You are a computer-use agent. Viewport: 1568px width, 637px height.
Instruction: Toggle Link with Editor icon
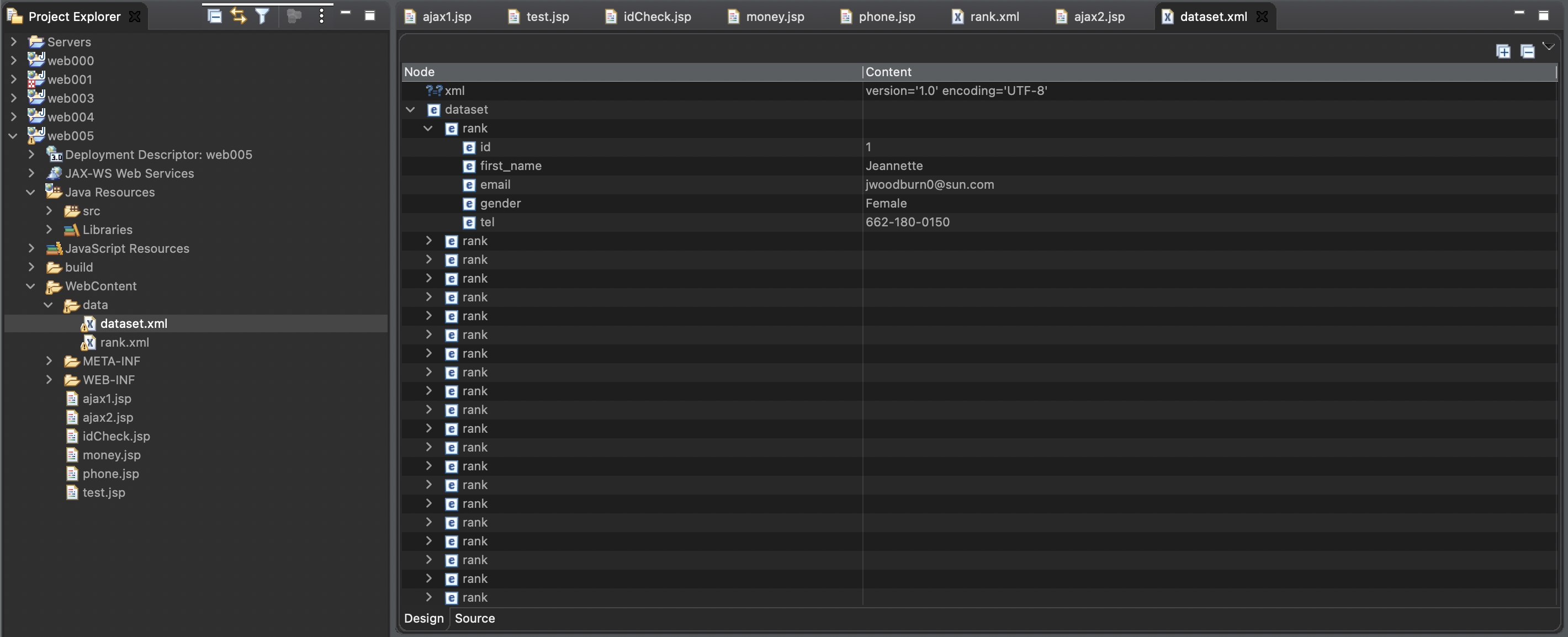pyautogui.click(x=238, y=16)
